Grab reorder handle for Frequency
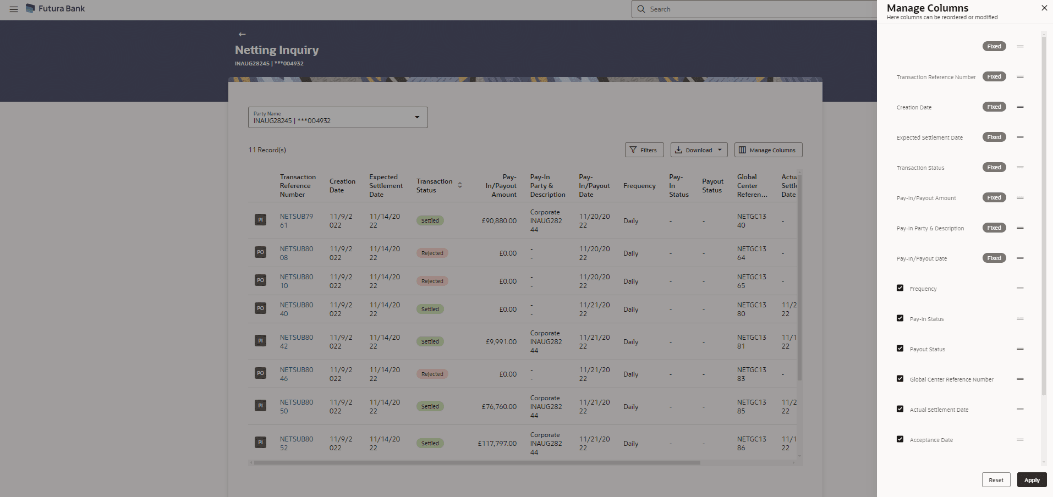Image resolution: width=1053 pixels, height=497 pixels. (1020, 288)
